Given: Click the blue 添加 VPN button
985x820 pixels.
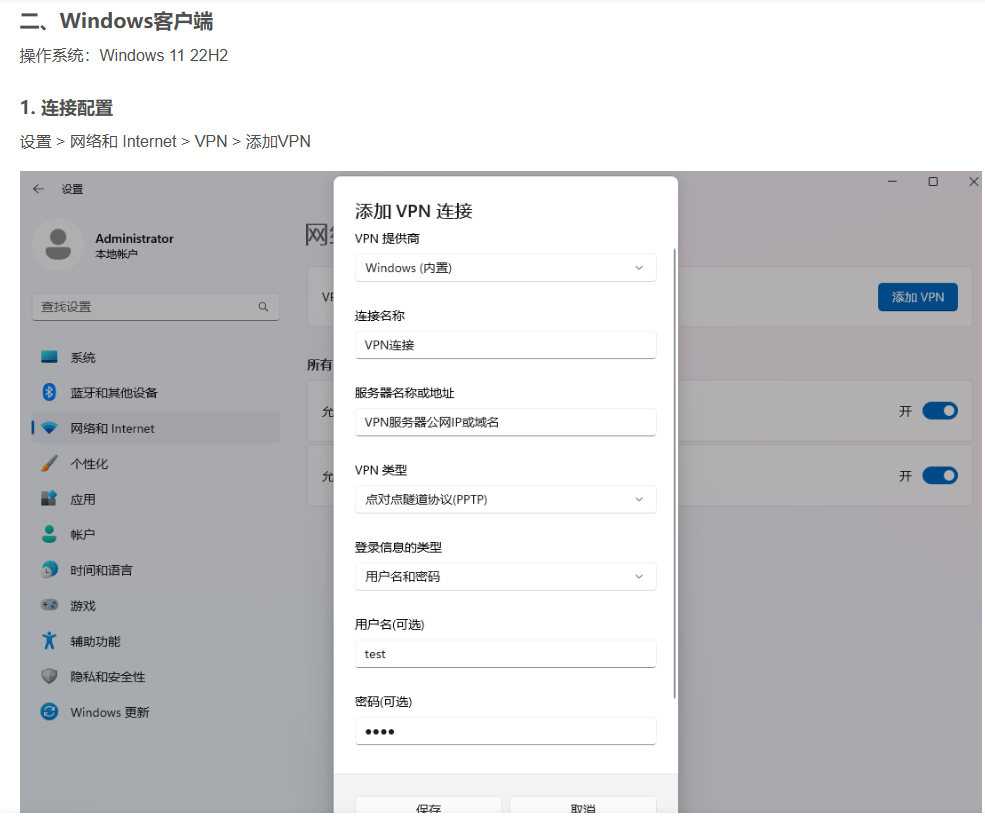Looking at the screenshot, I should (x=918, y=297).
